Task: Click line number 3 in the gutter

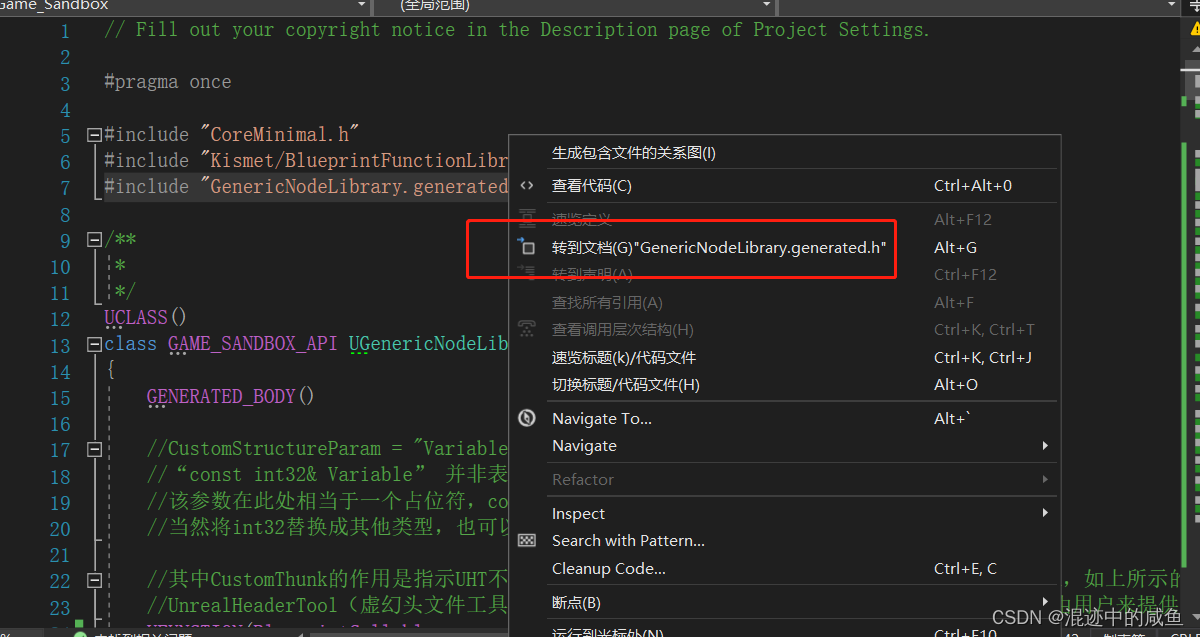Action: point(66,83)
